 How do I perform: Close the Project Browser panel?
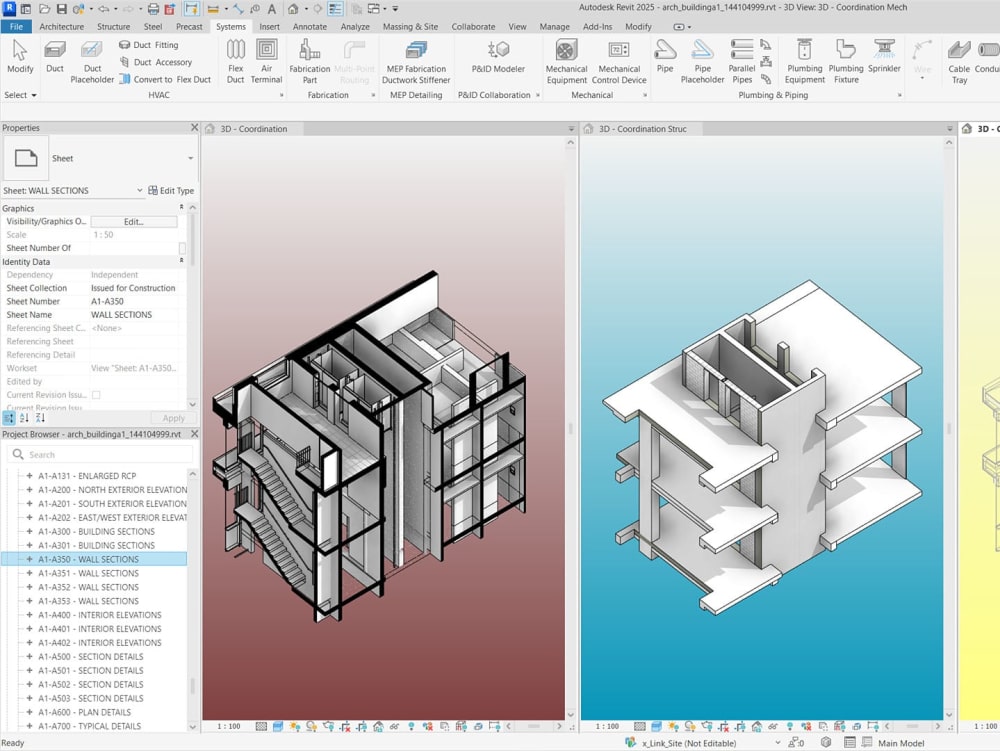coord(195,434)
